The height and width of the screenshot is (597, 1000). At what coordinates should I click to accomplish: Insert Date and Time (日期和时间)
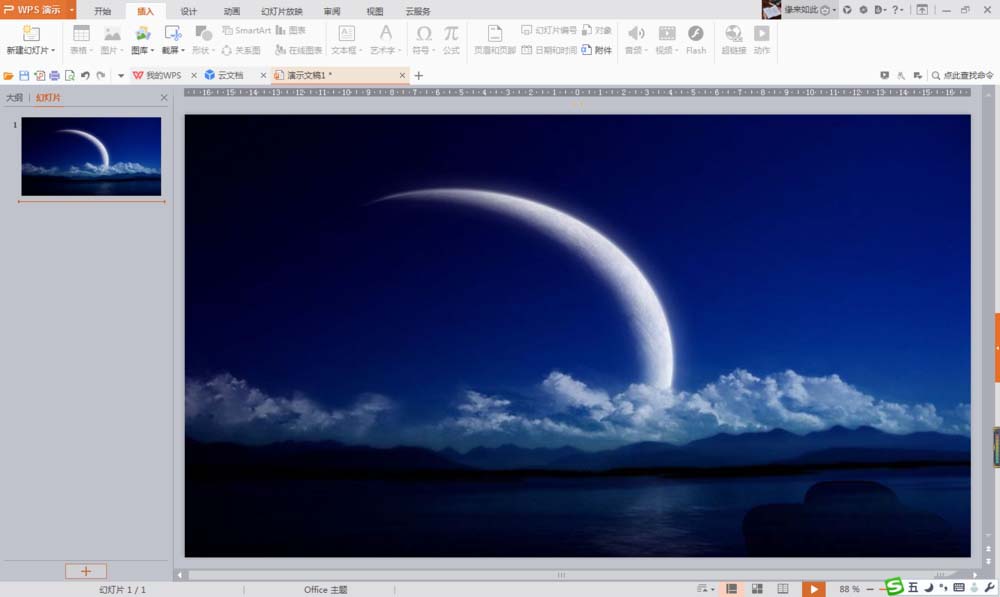click(x=548, y=50)
